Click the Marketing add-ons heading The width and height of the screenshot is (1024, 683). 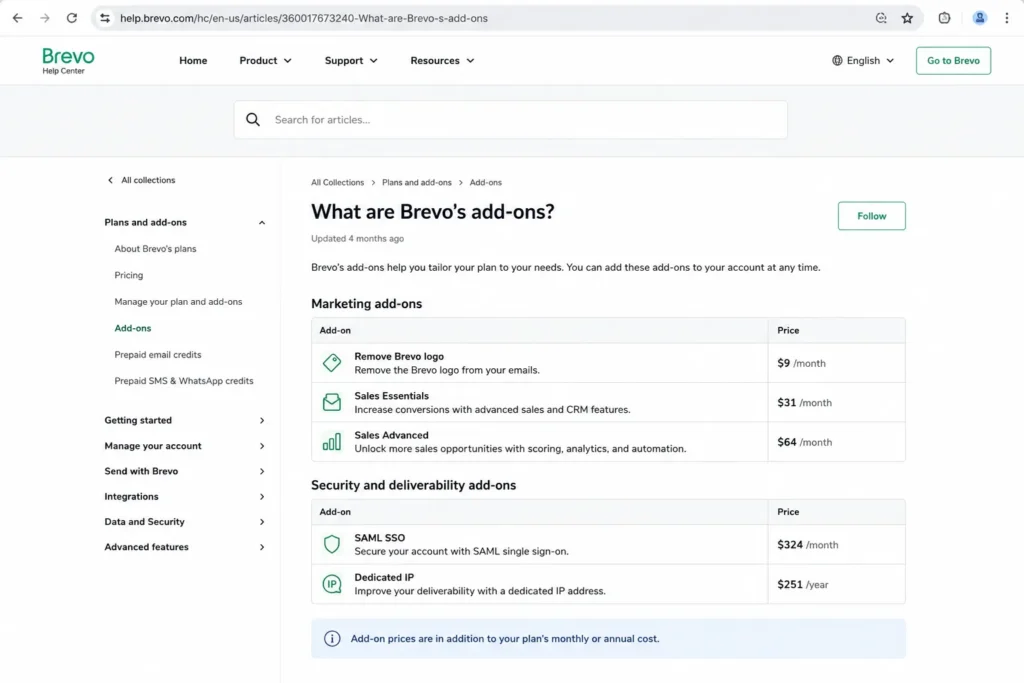[366, 304]
